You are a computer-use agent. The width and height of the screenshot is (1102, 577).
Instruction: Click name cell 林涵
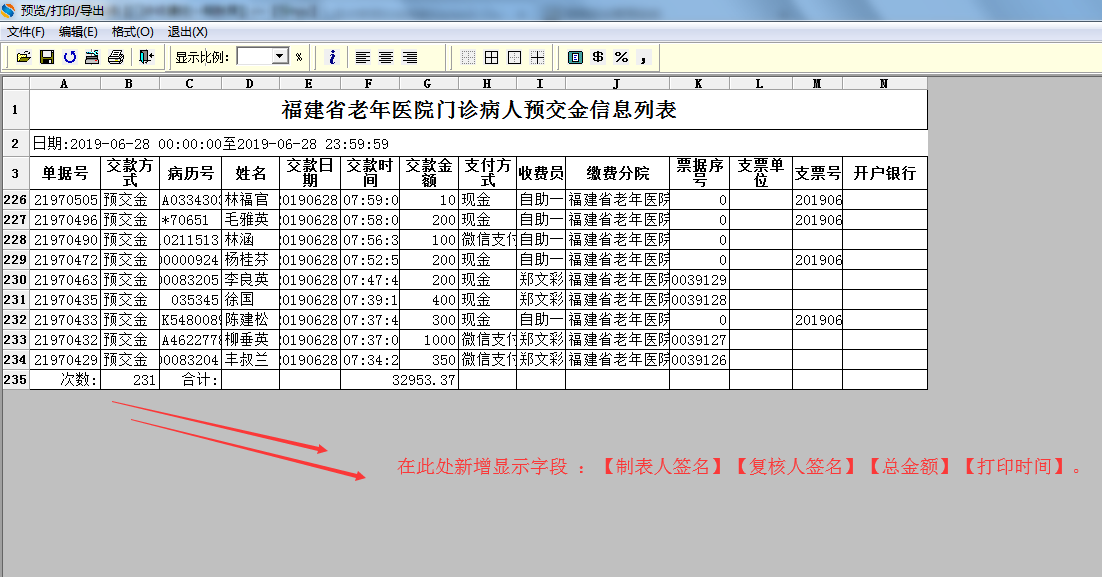coord(250,240)
